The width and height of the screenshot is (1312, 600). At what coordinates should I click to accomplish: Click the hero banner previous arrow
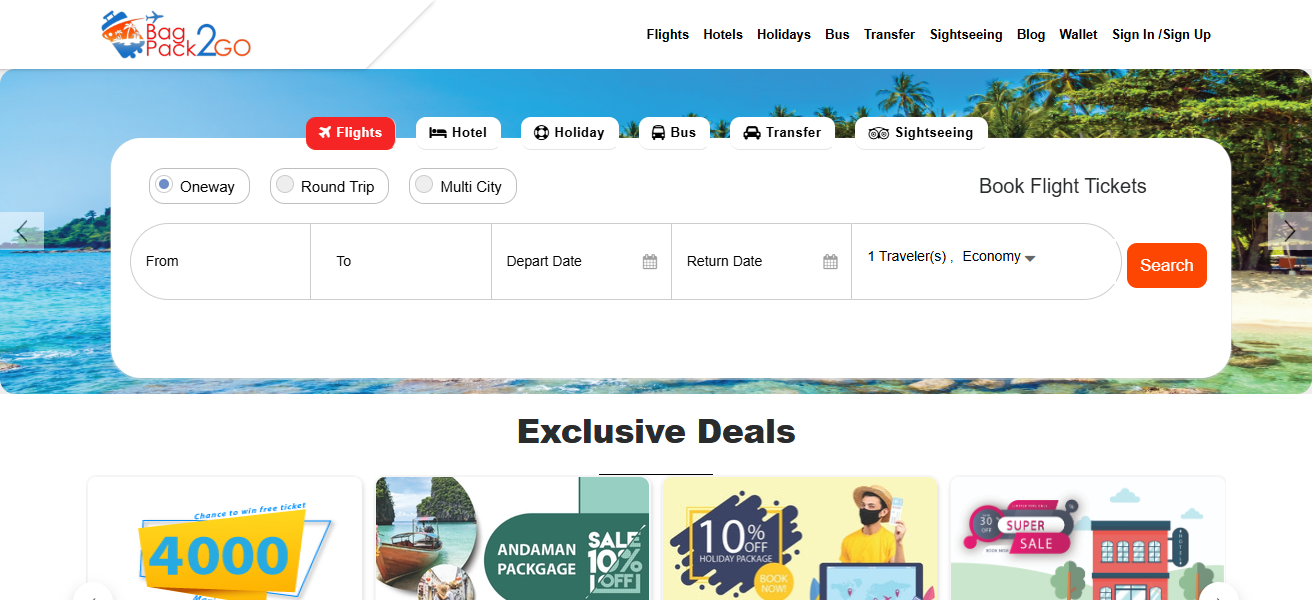pyautogui.click(x=22, y=231)
